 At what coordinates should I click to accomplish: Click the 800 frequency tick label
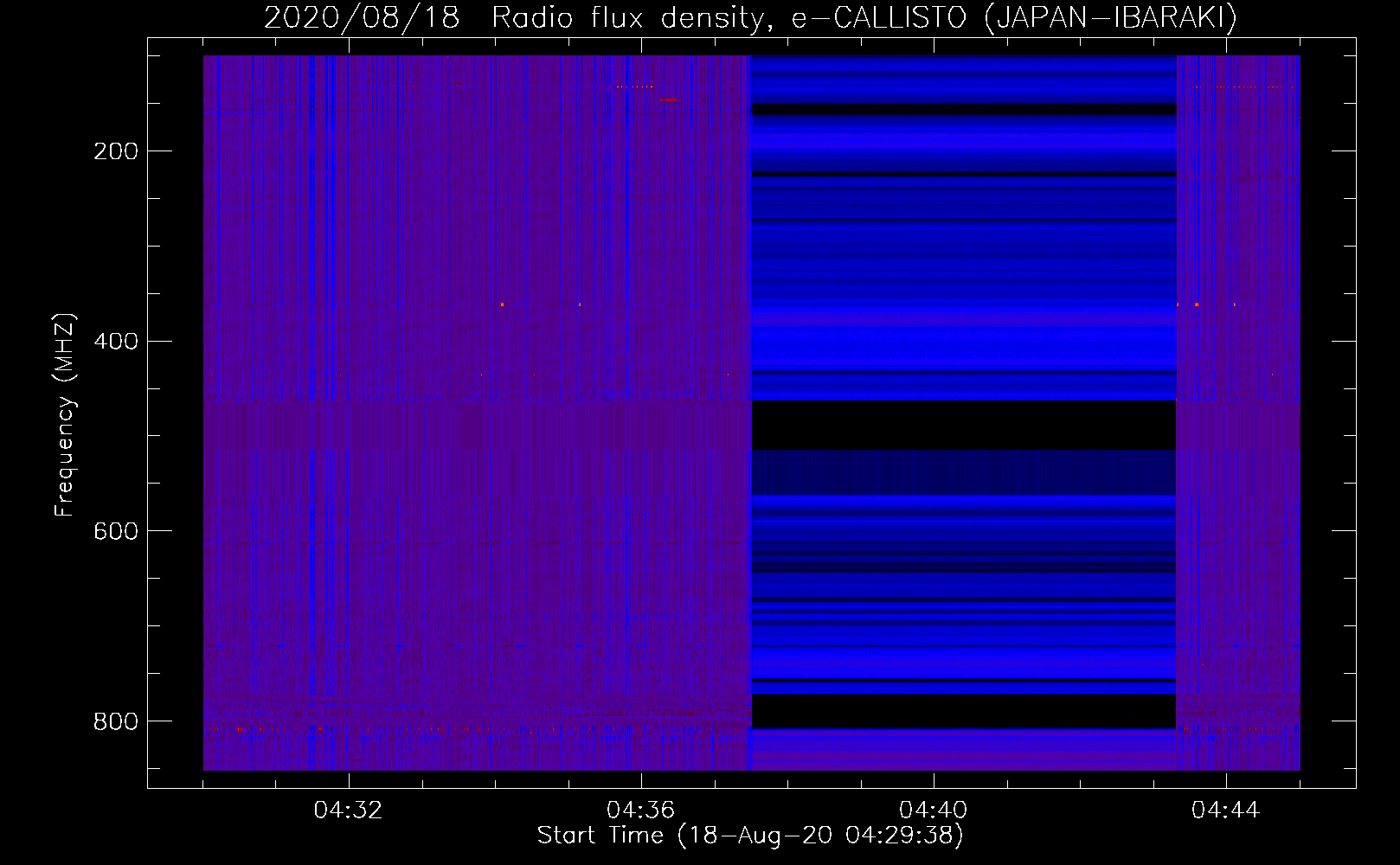click(116, 721)
